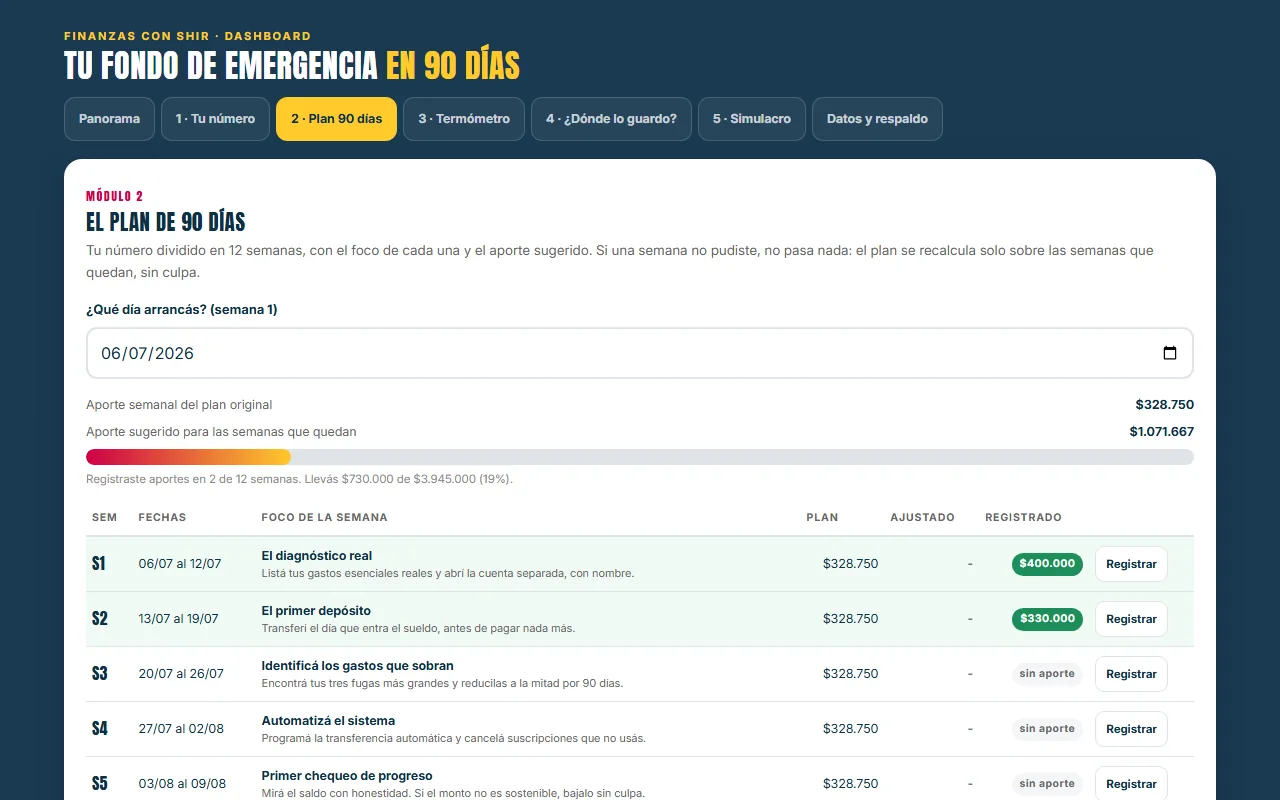Click the savings progress bar
1280x800 pixels.
(640, 457)
